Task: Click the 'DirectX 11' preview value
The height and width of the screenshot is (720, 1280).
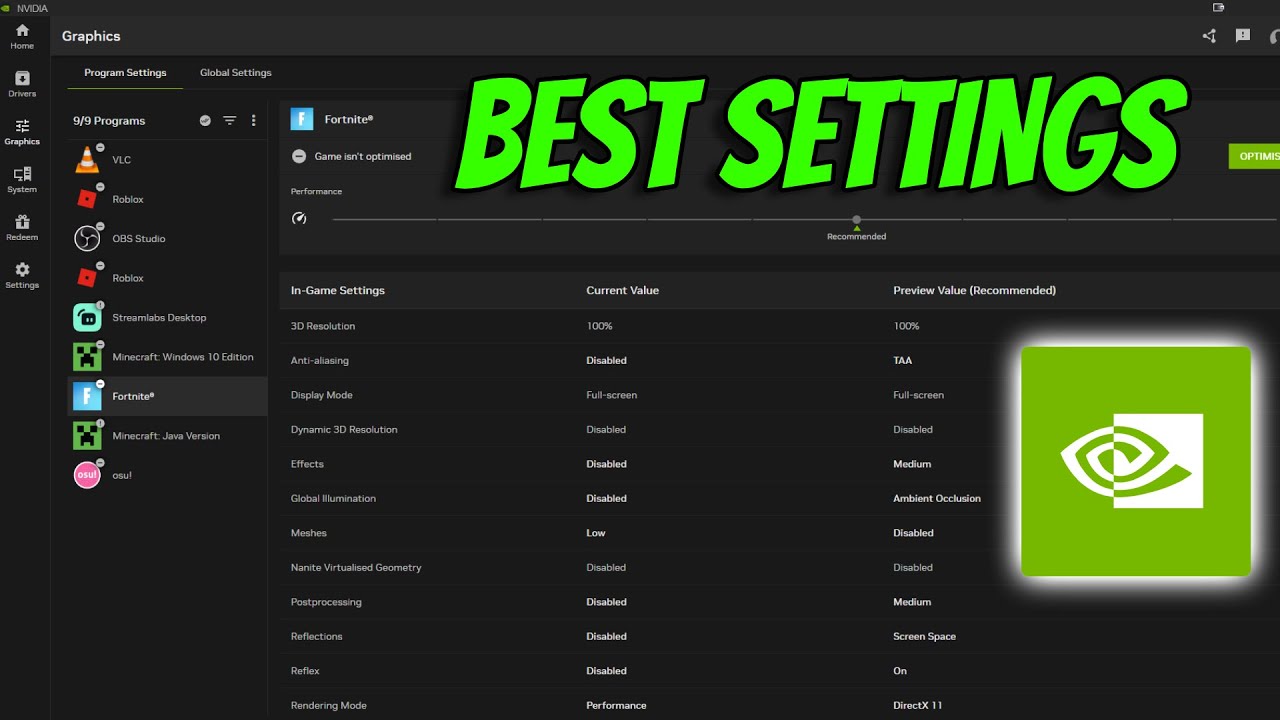Action: [918, 705]
